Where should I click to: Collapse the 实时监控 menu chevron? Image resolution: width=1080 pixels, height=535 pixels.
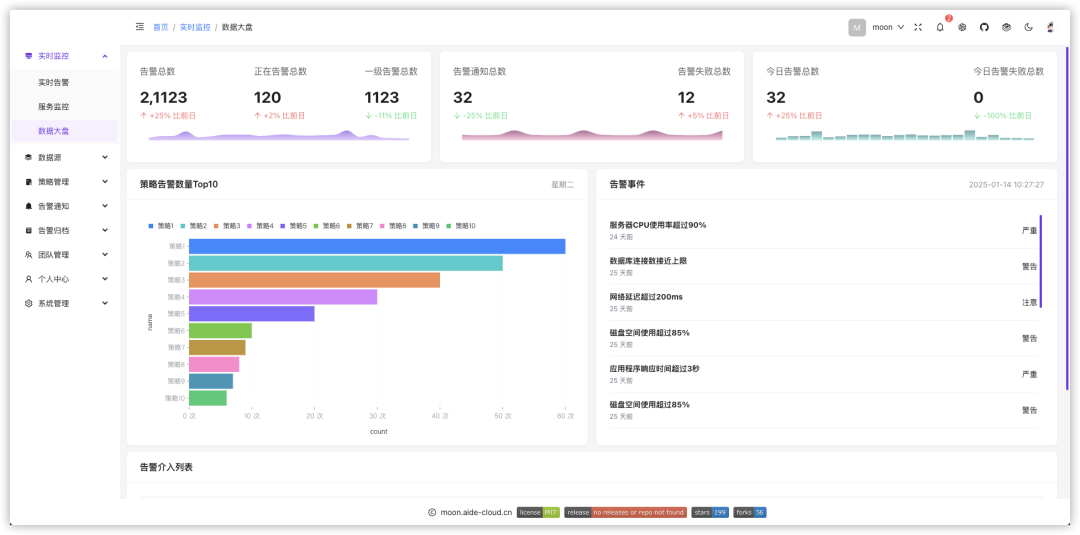(x=105, y=56)
